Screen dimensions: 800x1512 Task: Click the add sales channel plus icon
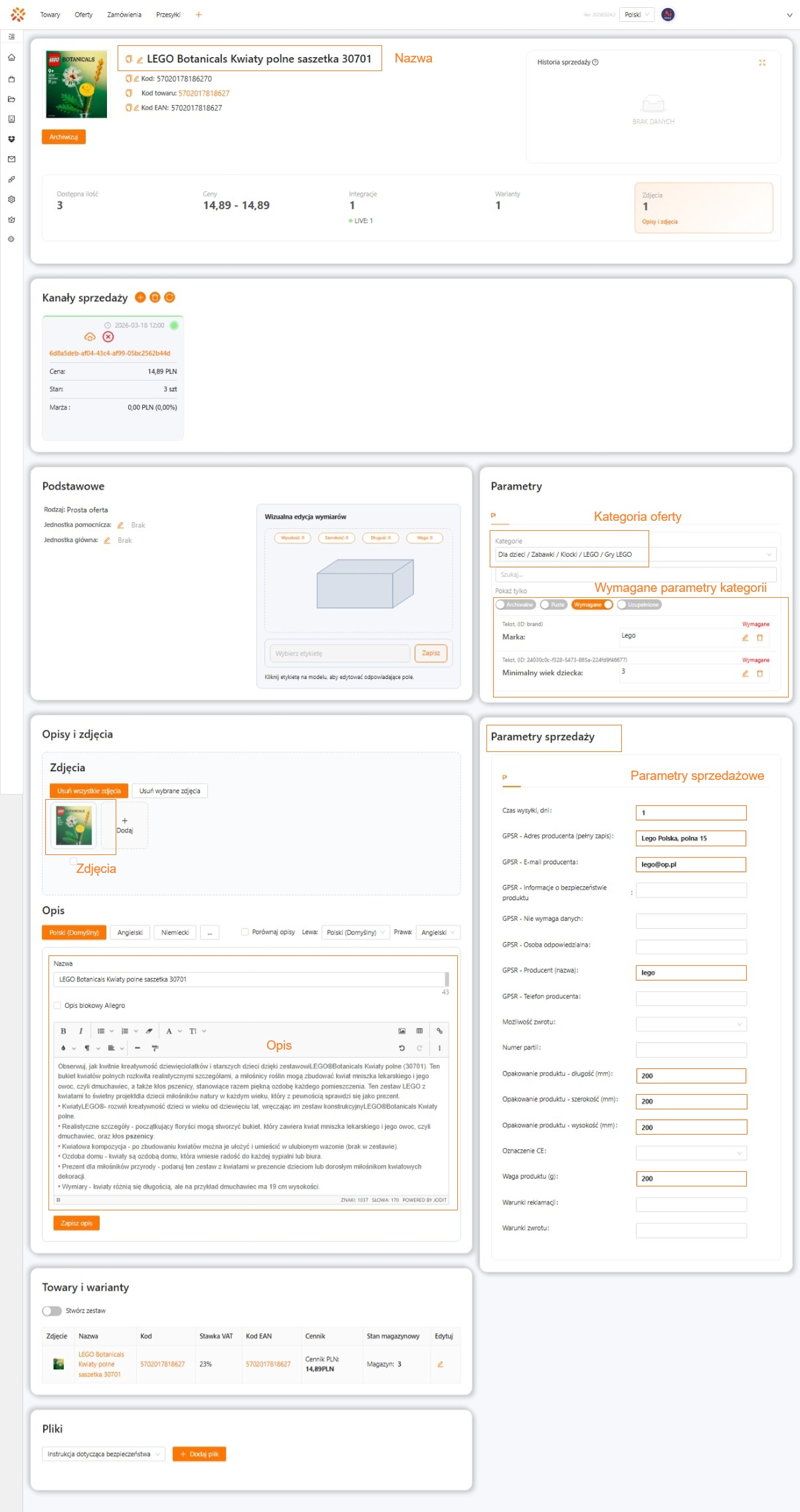tap(140, 298)
